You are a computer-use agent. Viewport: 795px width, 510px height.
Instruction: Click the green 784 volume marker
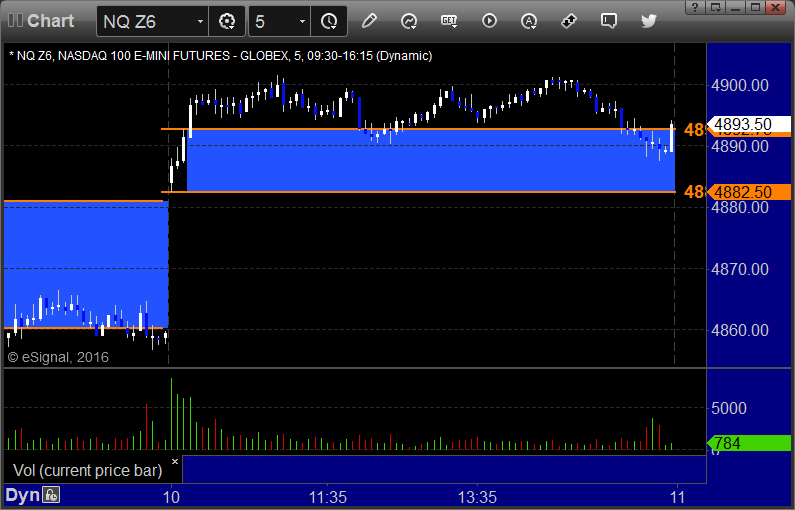tap(749, 443)
